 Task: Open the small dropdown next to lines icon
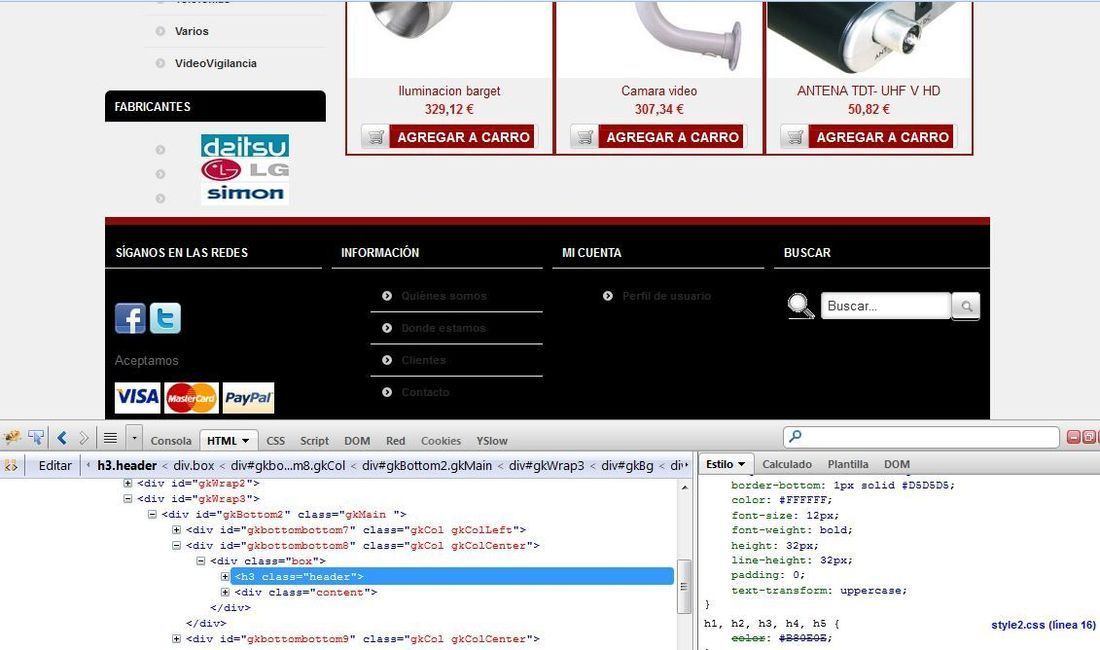tap(134, 438)
